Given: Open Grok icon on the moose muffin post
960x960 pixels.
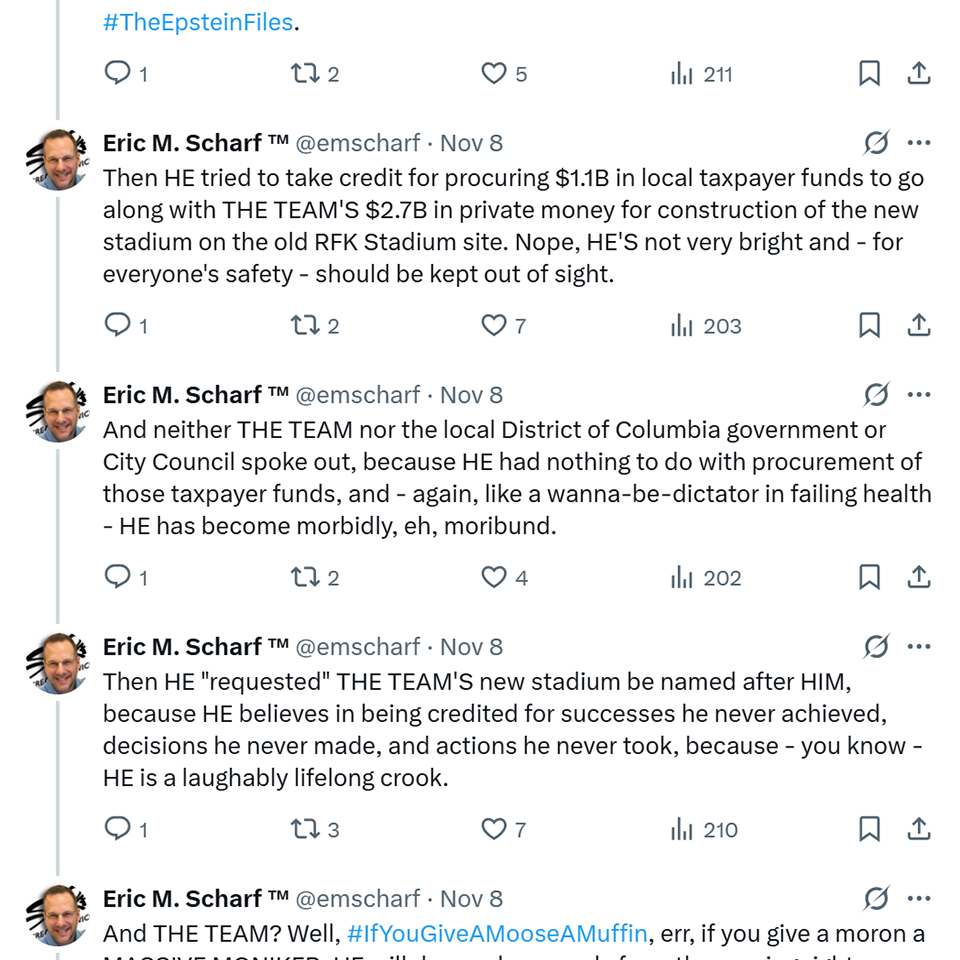Looking at the screenshot, I should (x=876, y=899).
